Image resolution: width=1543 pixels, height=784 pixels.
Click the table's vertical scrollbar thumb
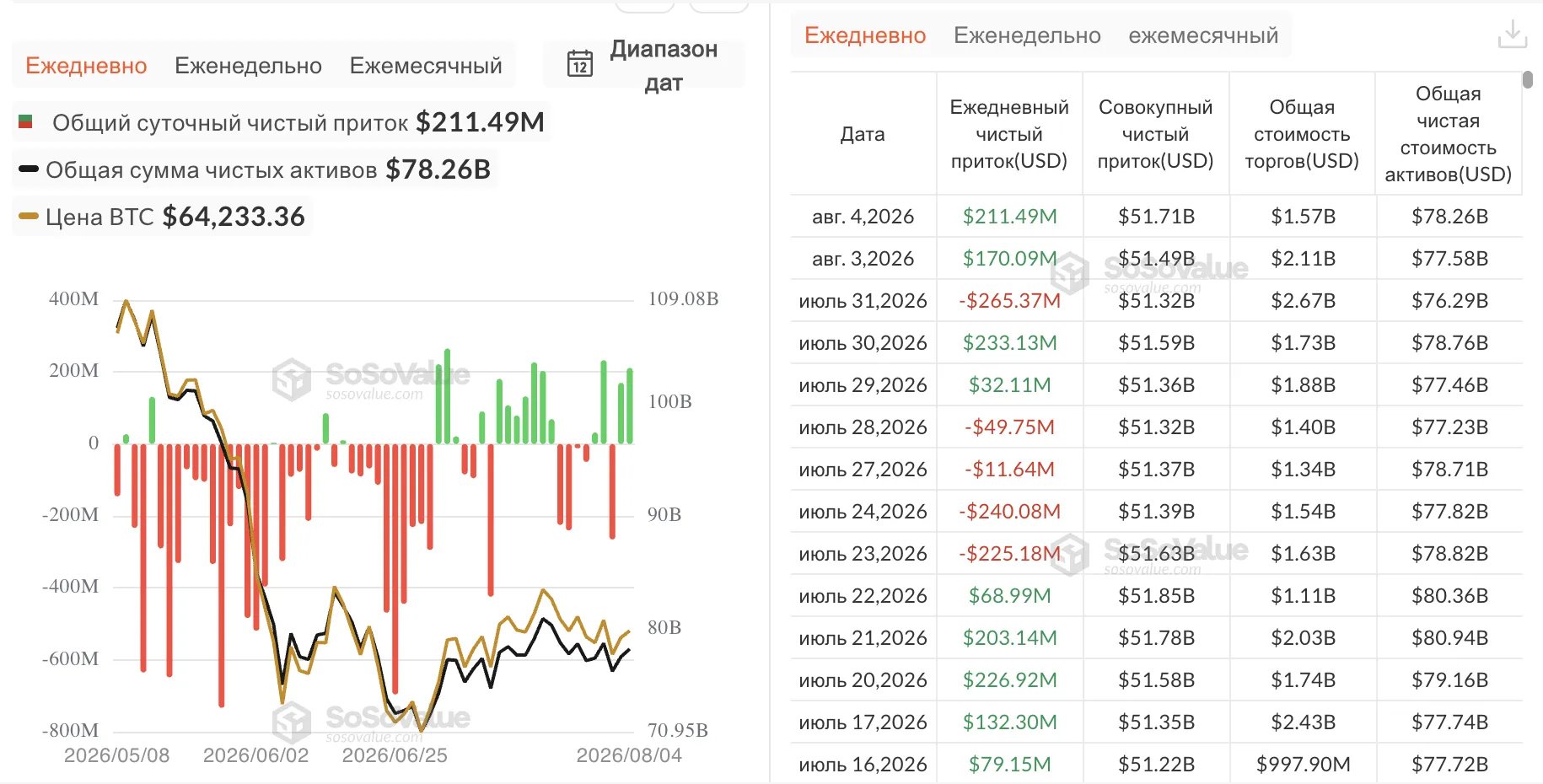coord(1528,79)
